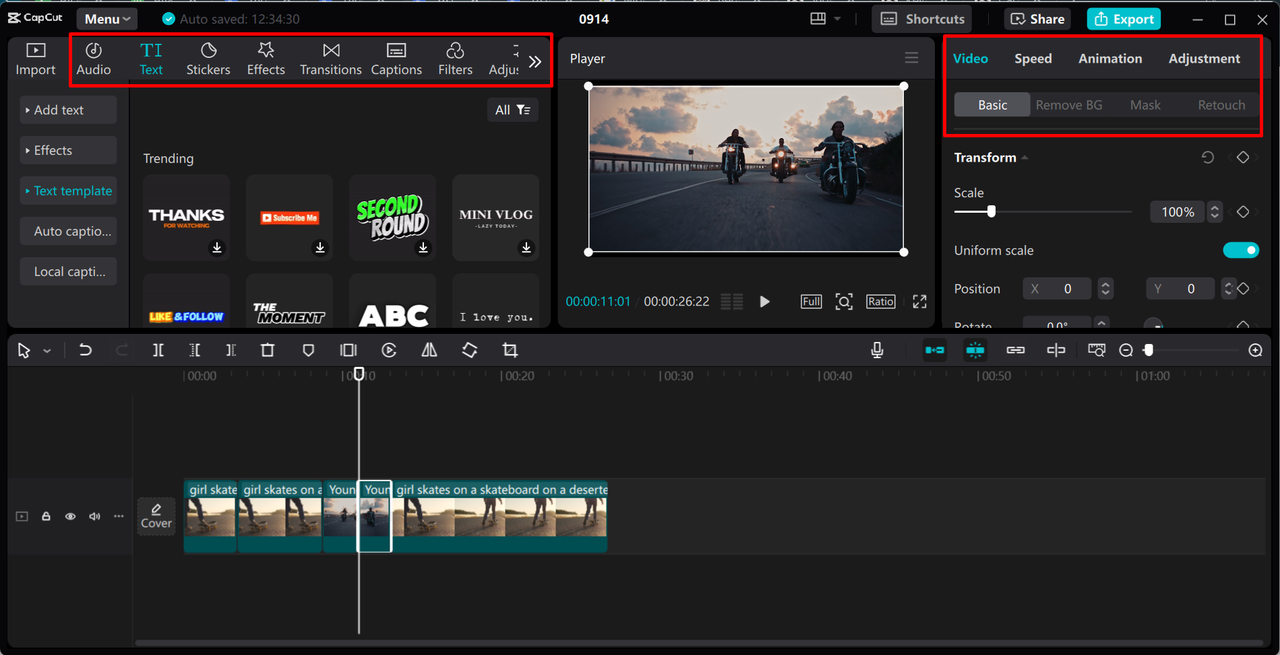Click the Scale slider
Screen dimensions: 1280x655
click(x=1043, y=212)
